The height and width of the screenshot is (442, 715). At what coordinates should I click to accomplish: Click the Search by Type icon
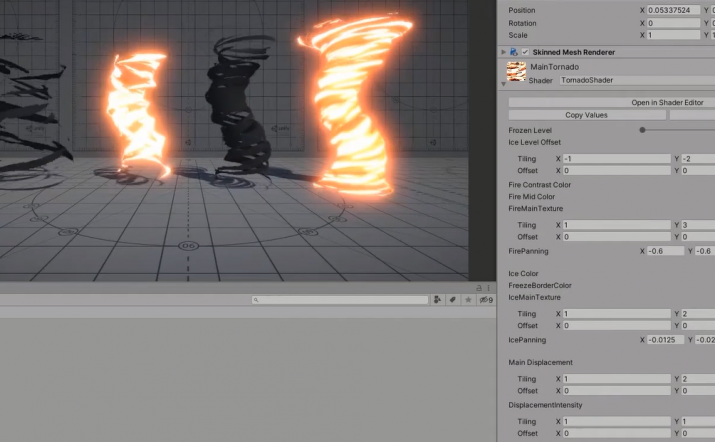(x=437, y=300)
